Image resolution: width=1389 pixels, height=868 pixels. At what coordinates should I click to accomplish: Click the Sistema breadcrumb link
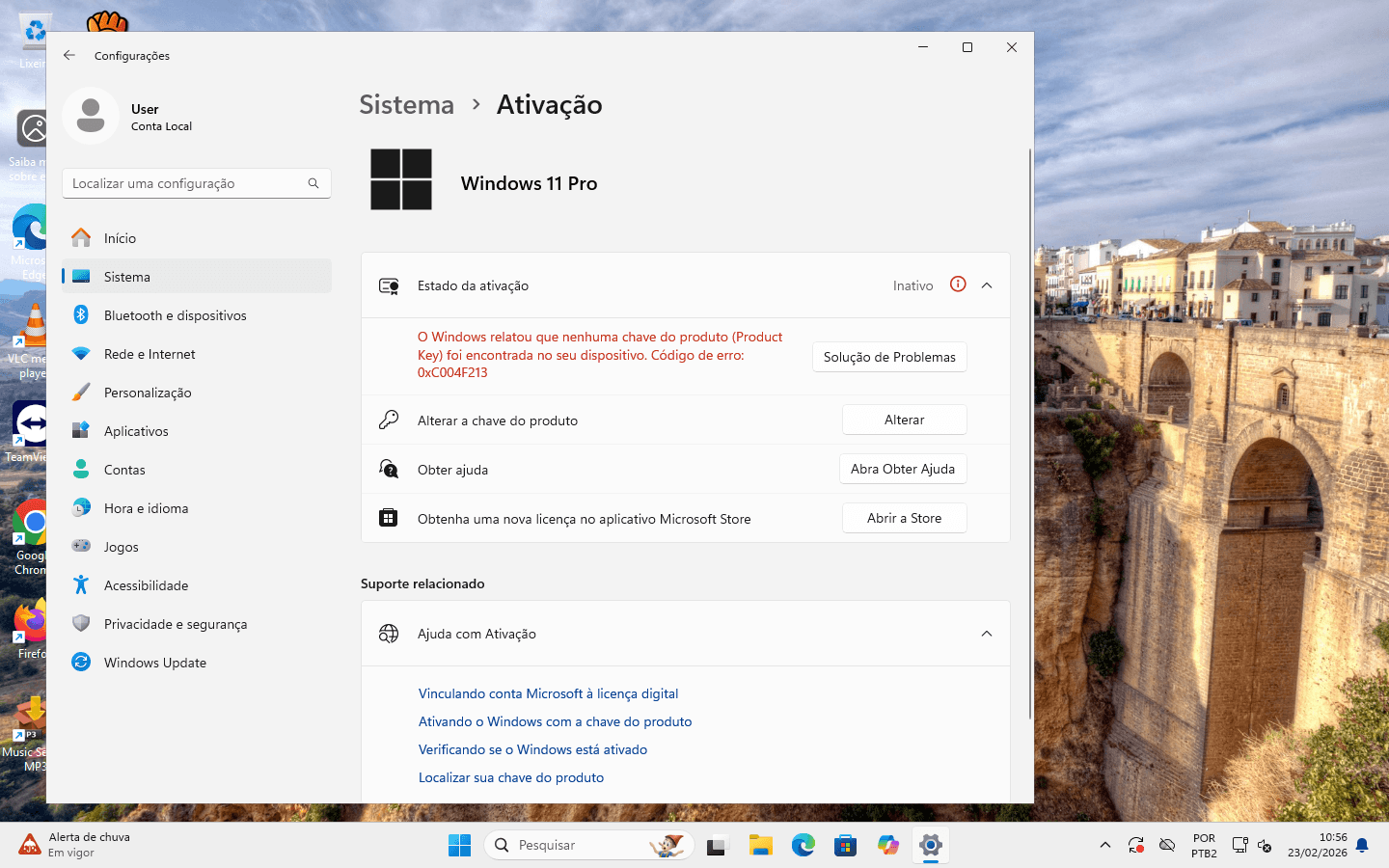point(406,104)
